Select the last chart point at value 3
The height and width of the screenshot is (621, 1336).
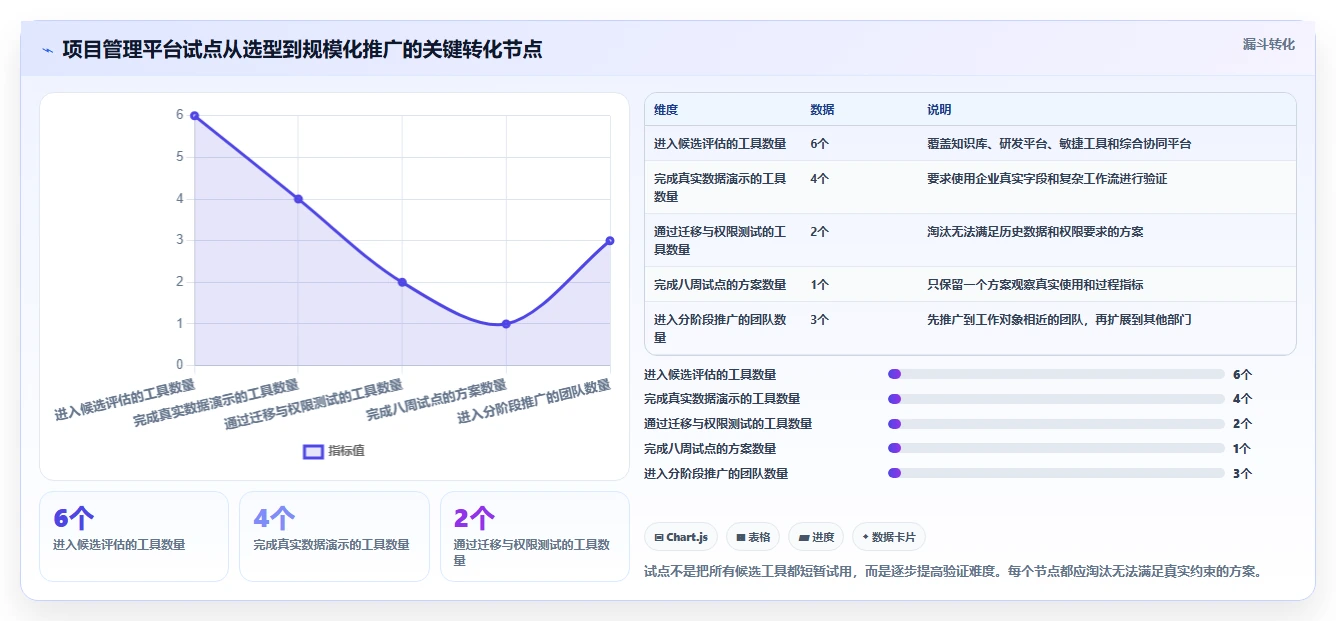[x=610, y=241]
